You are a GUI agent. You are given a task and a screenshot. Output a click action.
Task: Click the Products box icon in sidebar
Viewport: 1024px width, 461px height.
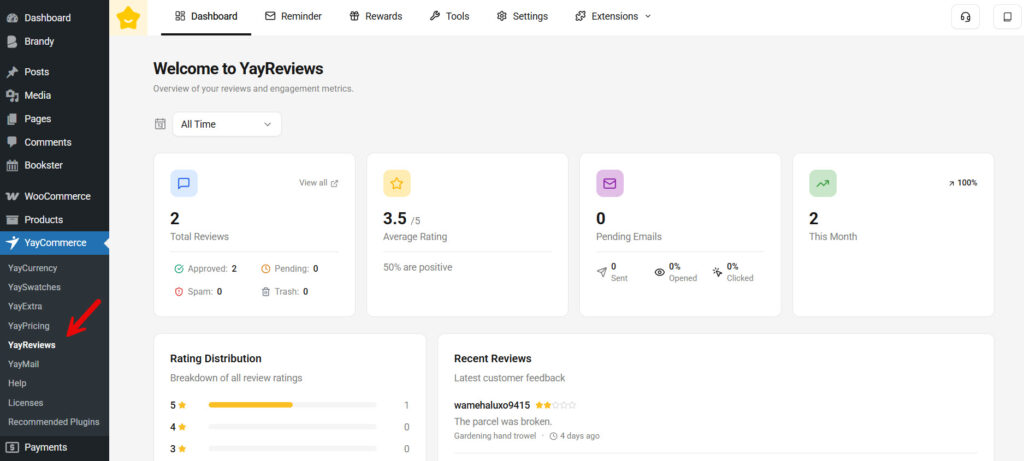[x=12, y=219]
